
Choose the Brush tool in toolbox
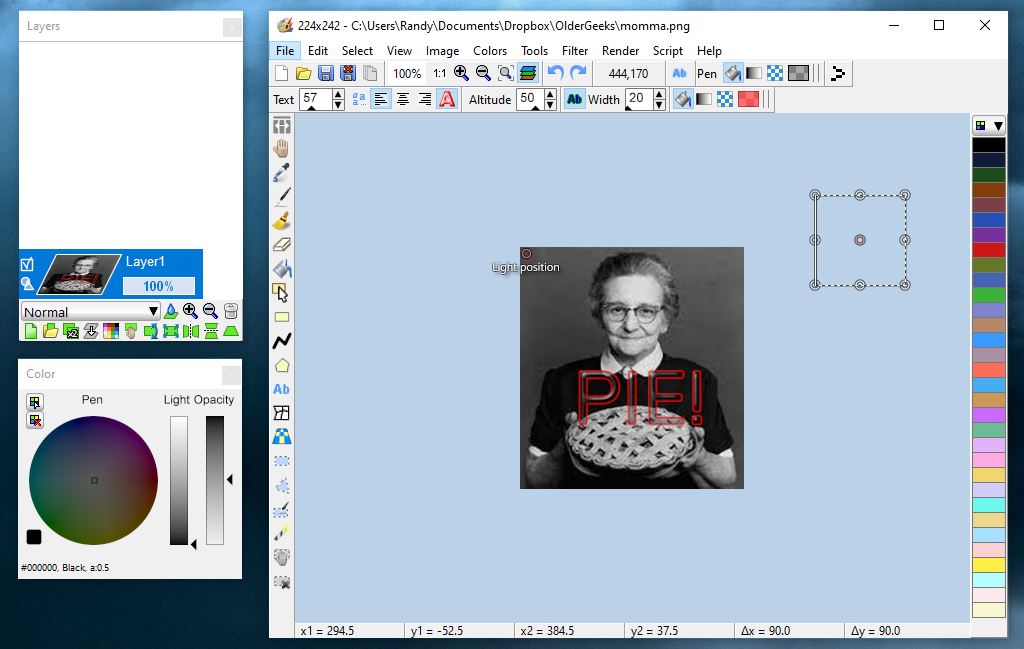point(281,221)
